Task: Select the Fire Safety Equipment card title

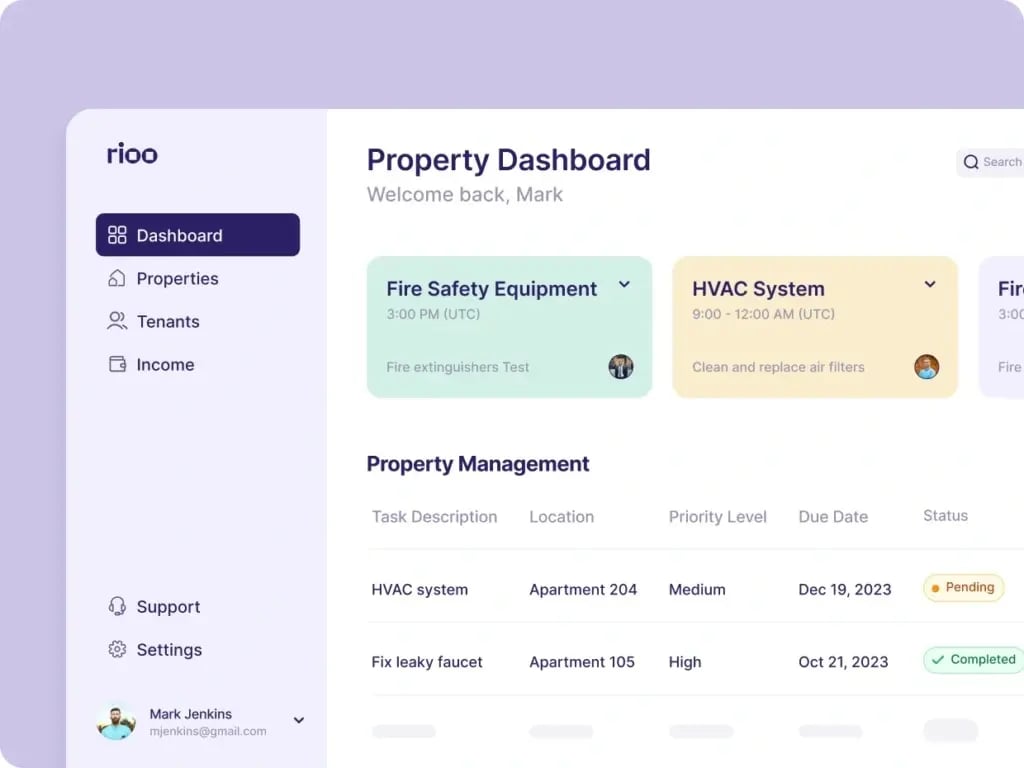Action: click(491, 289)
